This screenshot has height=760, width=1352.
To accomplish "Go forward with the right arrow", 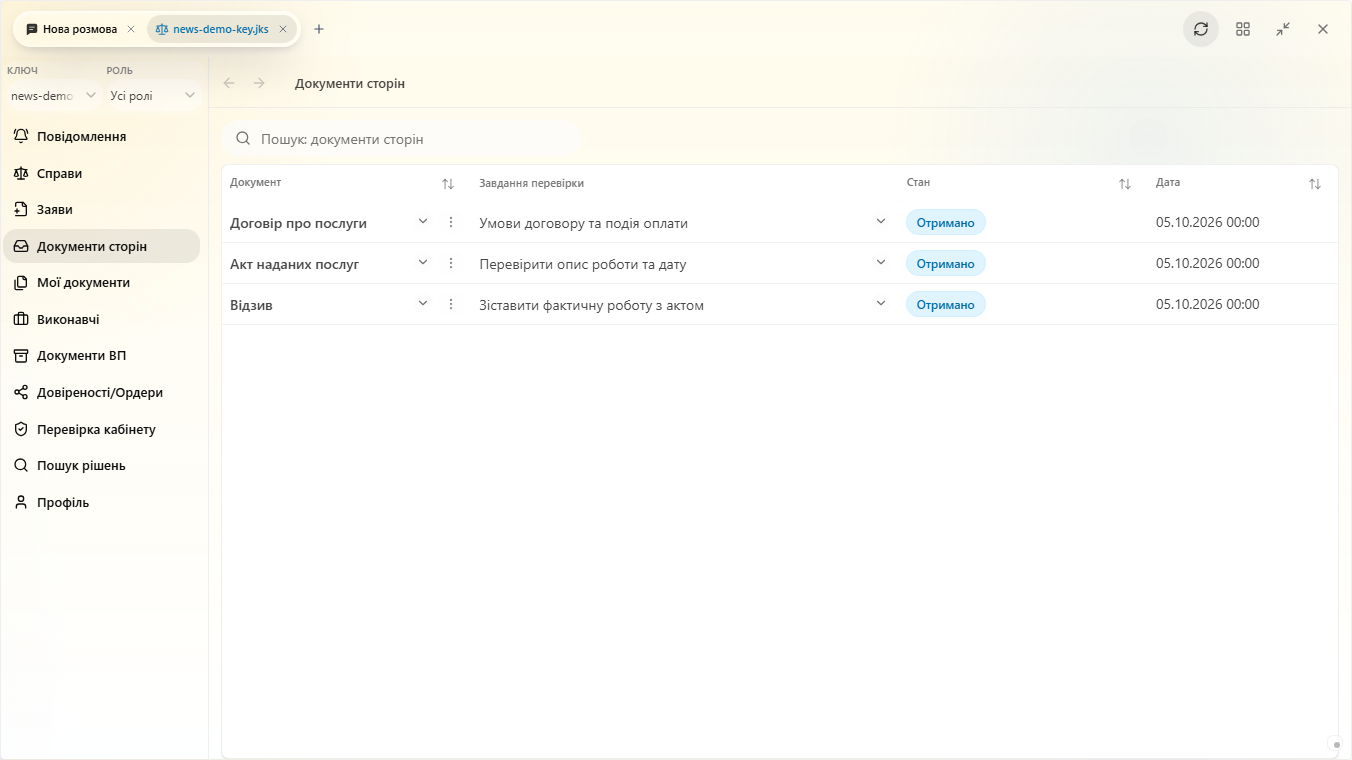I will tap(259, 83).
